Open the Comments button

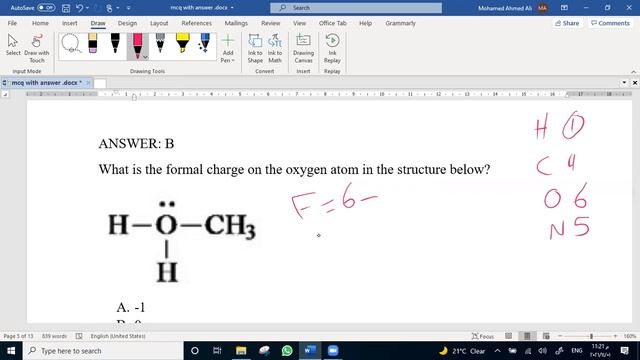[610, 23]
